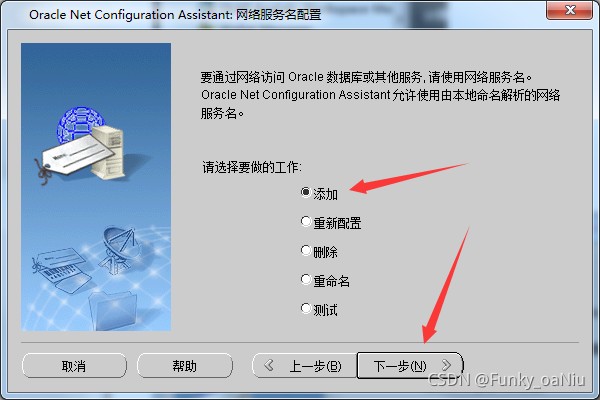Proceed with the 下一步(N) button
This screenshot has height=400, width=600.
(410, 366)
